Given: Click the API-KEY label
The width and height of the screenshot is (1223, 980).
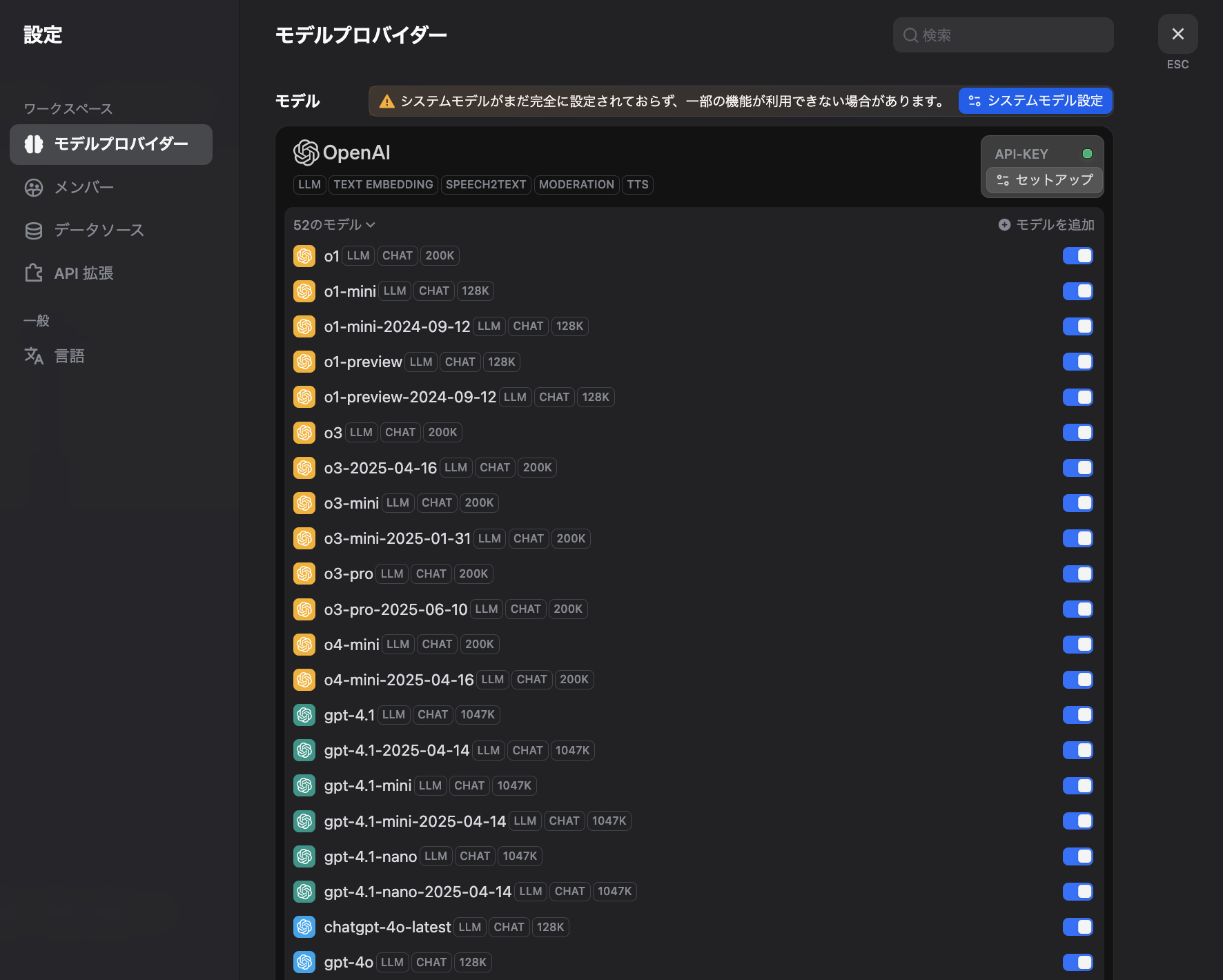Looking at the screenshot, I should click(1021, 154).
